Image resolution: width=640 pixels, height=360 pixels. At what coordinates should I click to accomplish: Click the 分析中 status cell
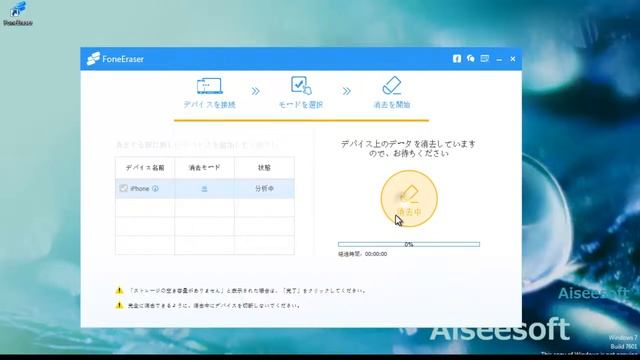264,189
